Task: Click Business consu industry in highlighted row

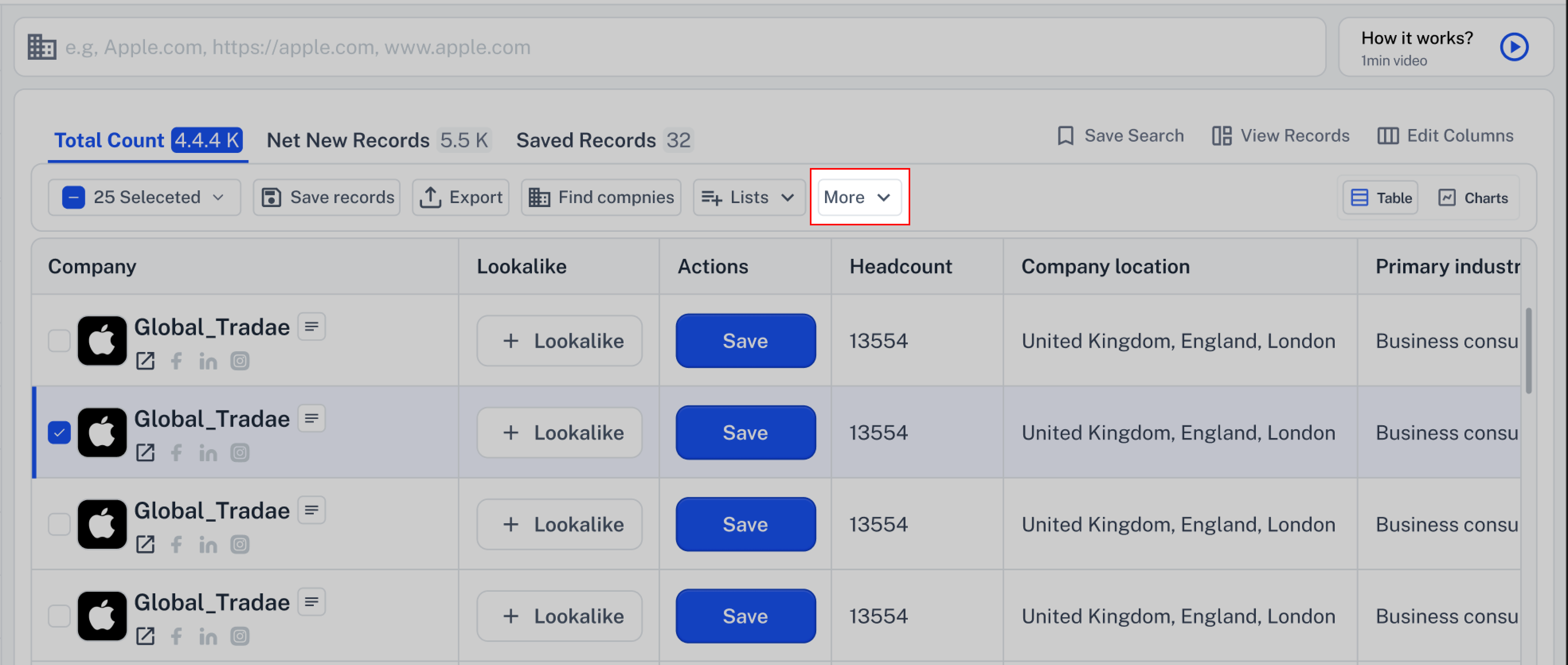Action: point(1447,432)
